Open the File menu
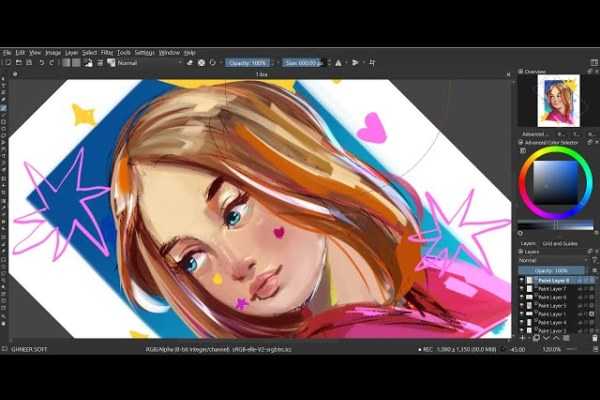The height and width of the screenshot is (400, 600). click(6, 52)
